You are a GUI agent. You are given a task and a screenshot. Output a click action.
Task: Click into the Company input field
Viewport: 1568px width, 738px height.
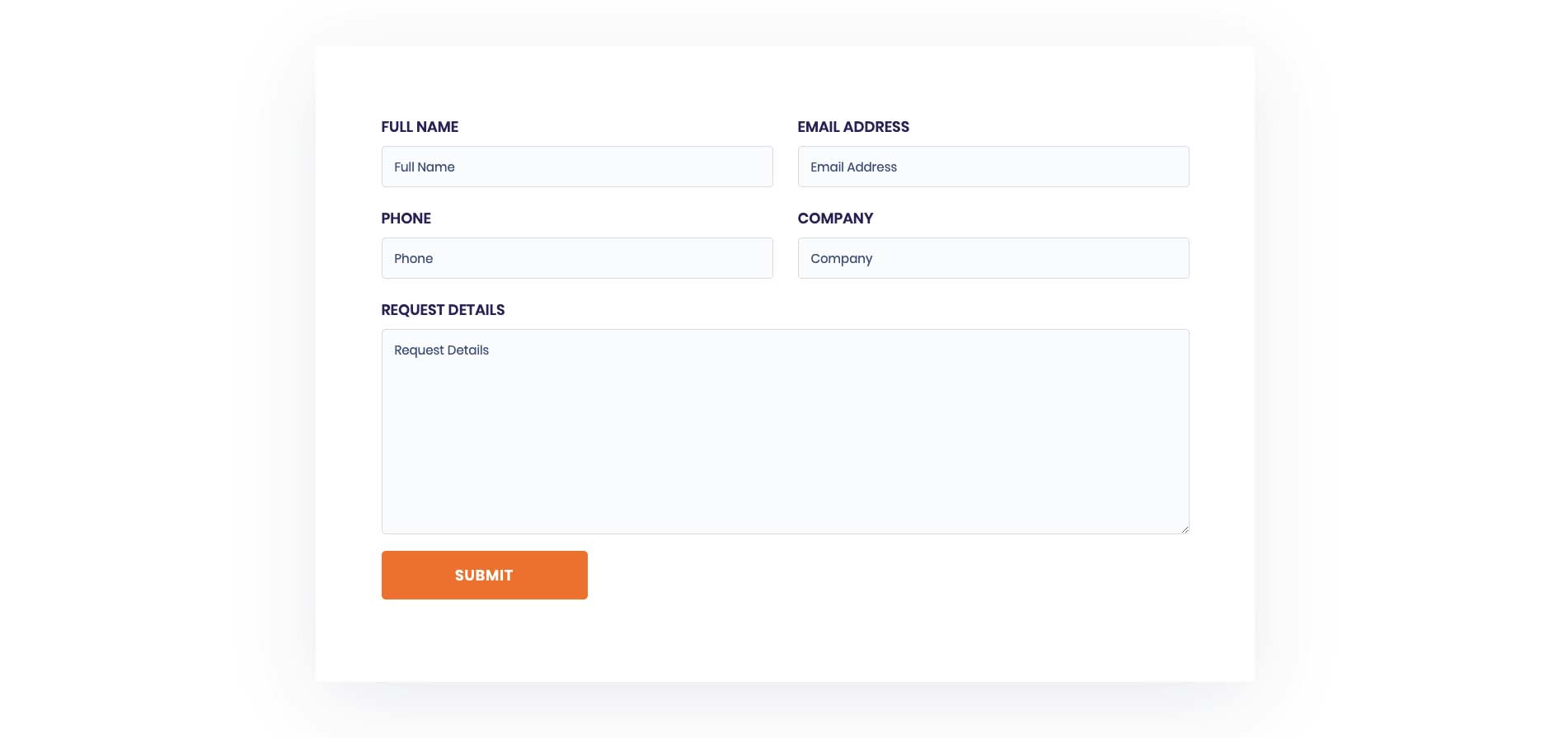[993, 258]
